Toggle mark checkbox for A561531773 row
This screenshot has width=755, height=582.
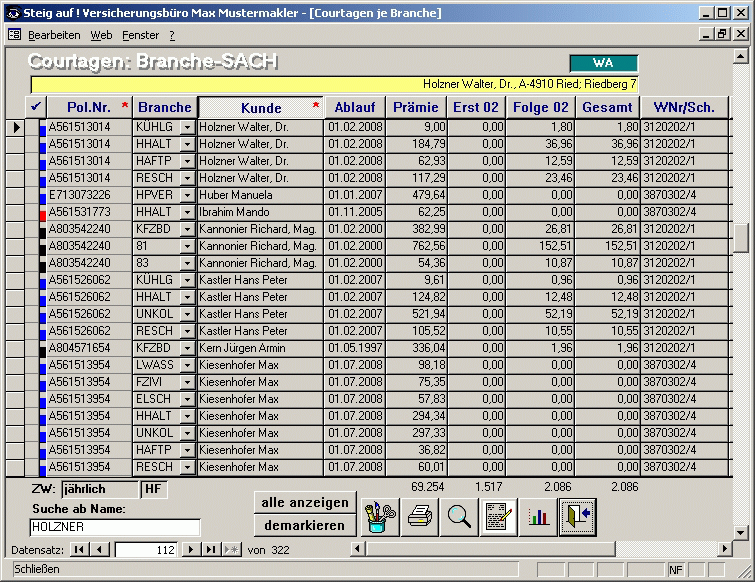tap(32, 212)
